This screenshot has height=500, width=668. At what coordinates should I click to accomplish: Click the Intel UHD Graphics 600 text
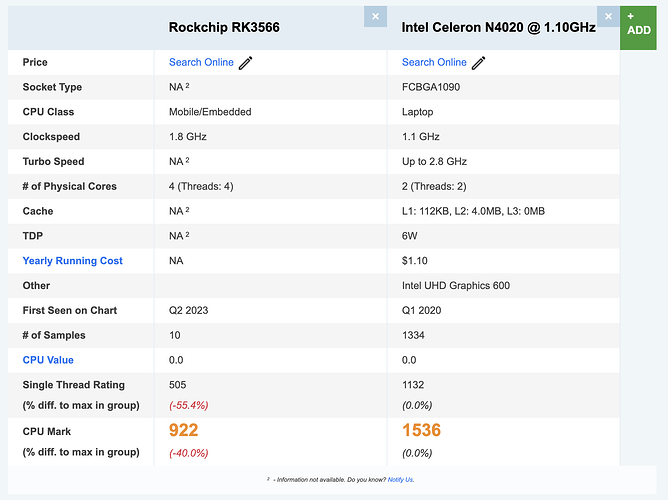455,285
